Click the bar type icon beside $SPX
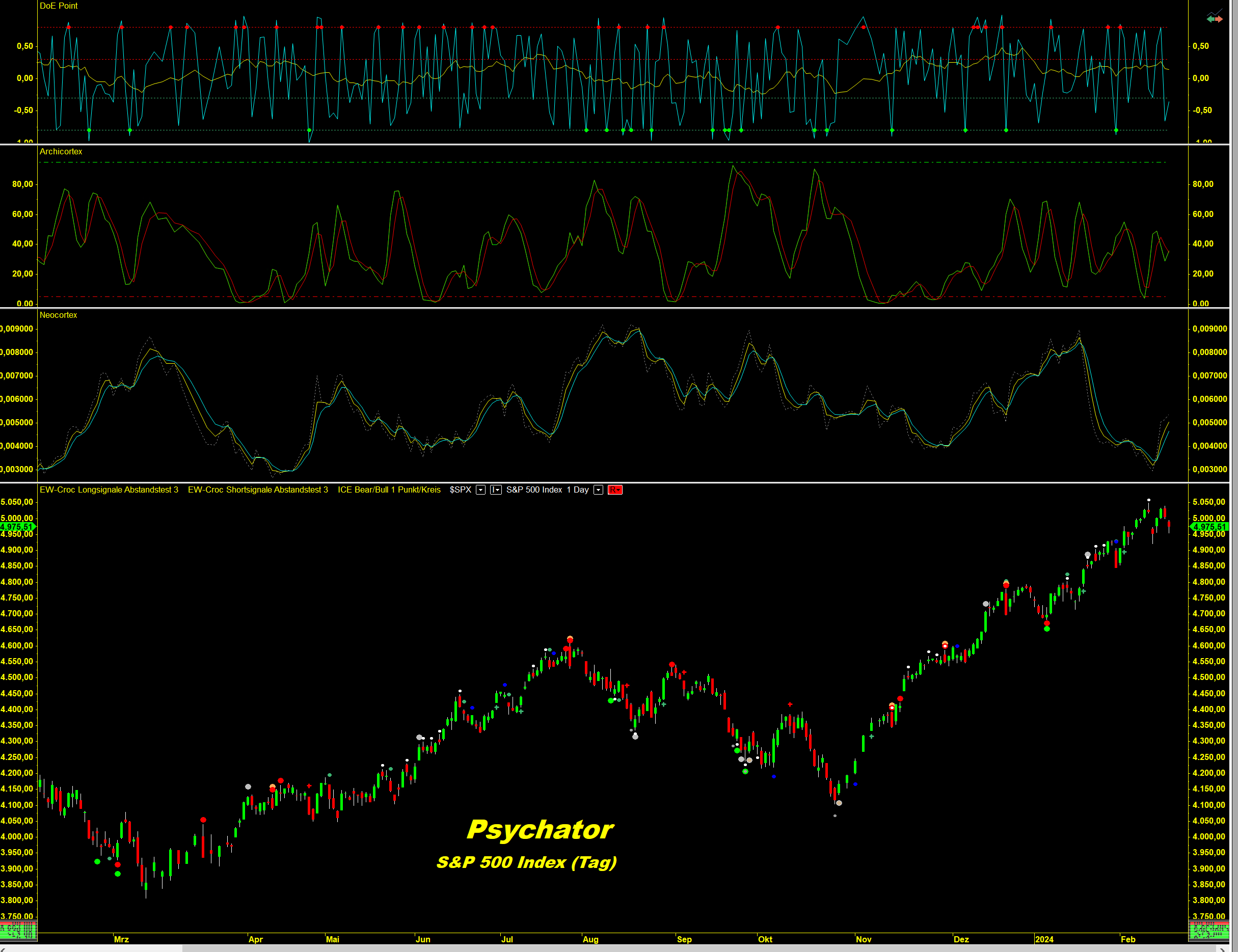 click(x=495, y=489)
